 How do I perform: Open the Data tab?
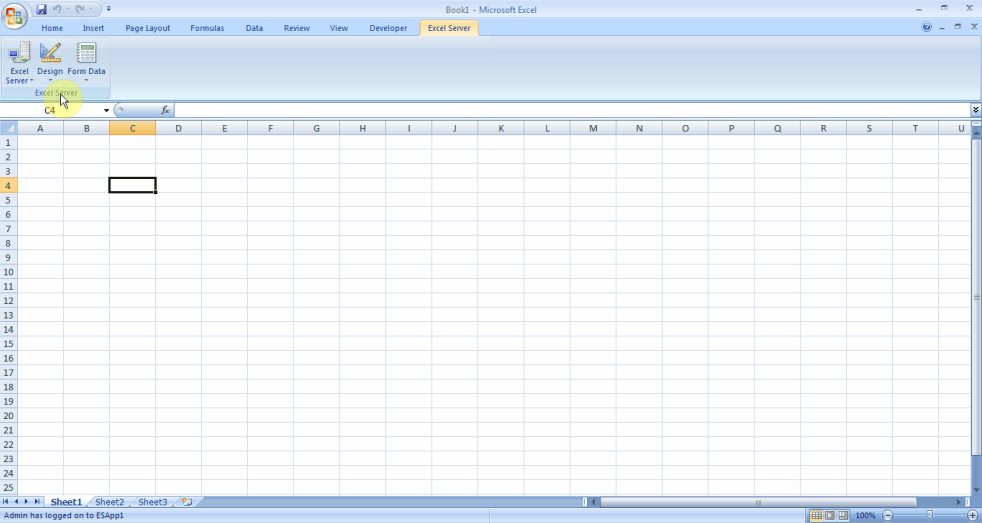[x=254, y=28]
